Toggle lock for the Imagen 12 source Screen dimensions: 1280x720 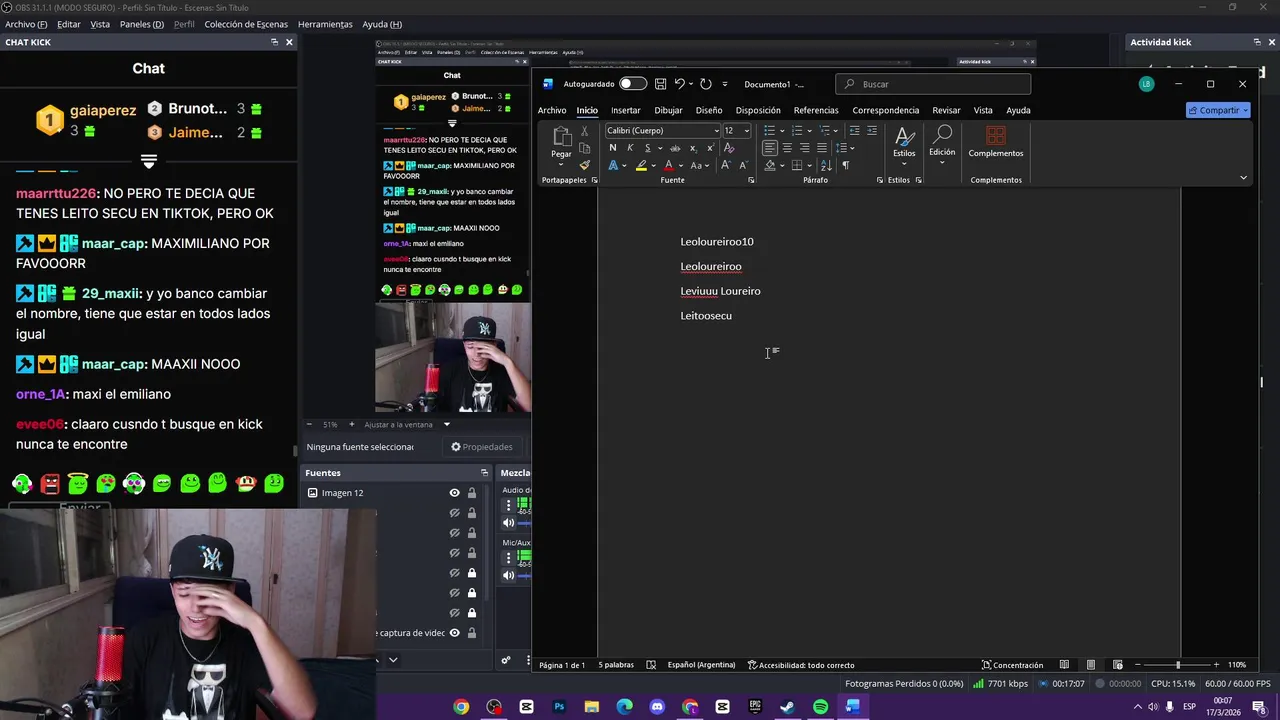[472, 493]
